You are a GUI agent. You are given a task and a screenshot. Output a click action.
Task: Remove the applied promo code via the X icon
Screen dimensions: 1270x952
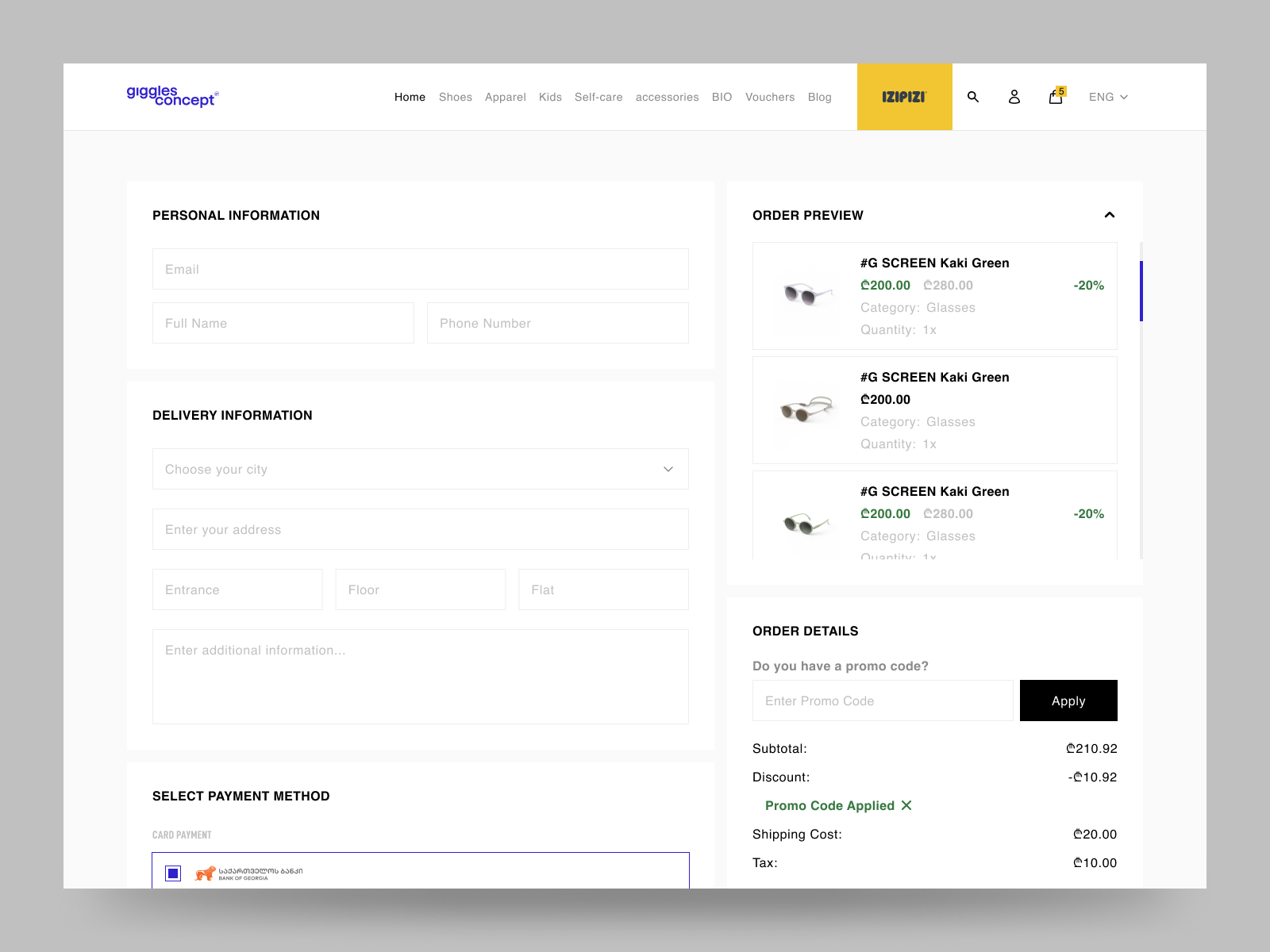[906, 805]
